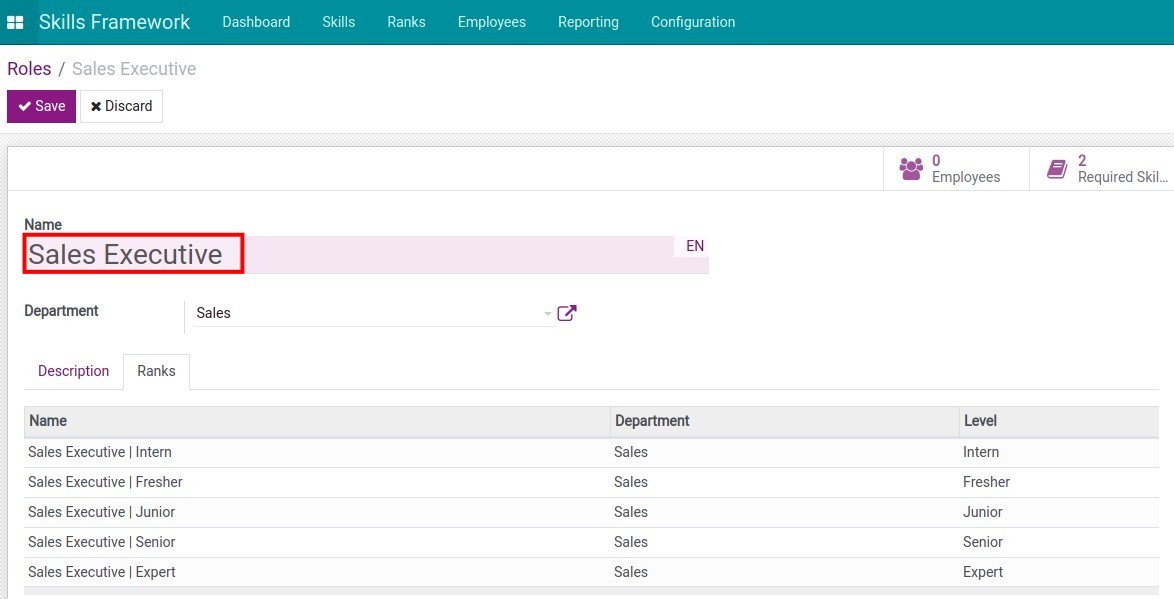Image resolution: width=1174 pixels, height=599 pixels.
Task: Expand the Configuration menu
Action: click(692, 21)
